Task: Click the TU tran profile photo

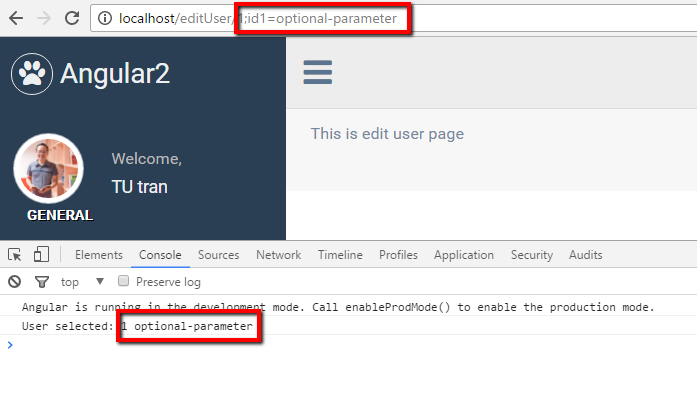Action: coord(48,169)
